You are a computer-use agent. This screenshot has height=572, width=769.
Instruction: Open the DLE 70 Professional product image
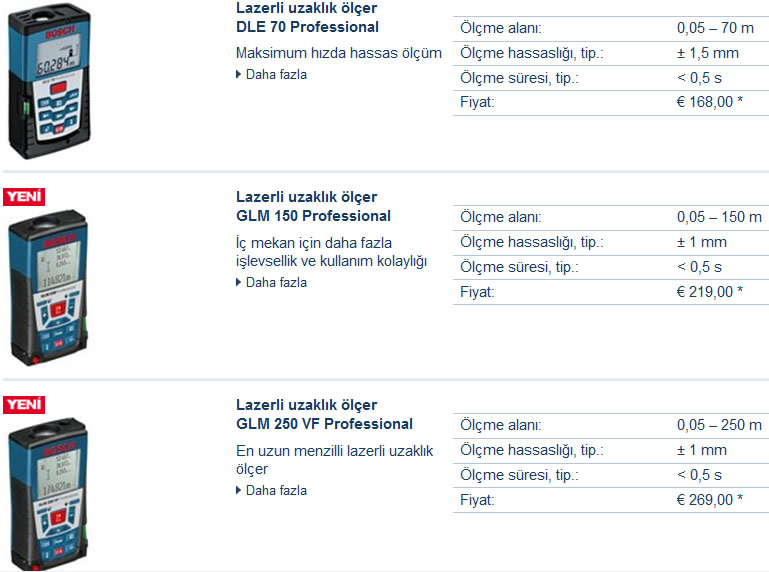(50, 81)
